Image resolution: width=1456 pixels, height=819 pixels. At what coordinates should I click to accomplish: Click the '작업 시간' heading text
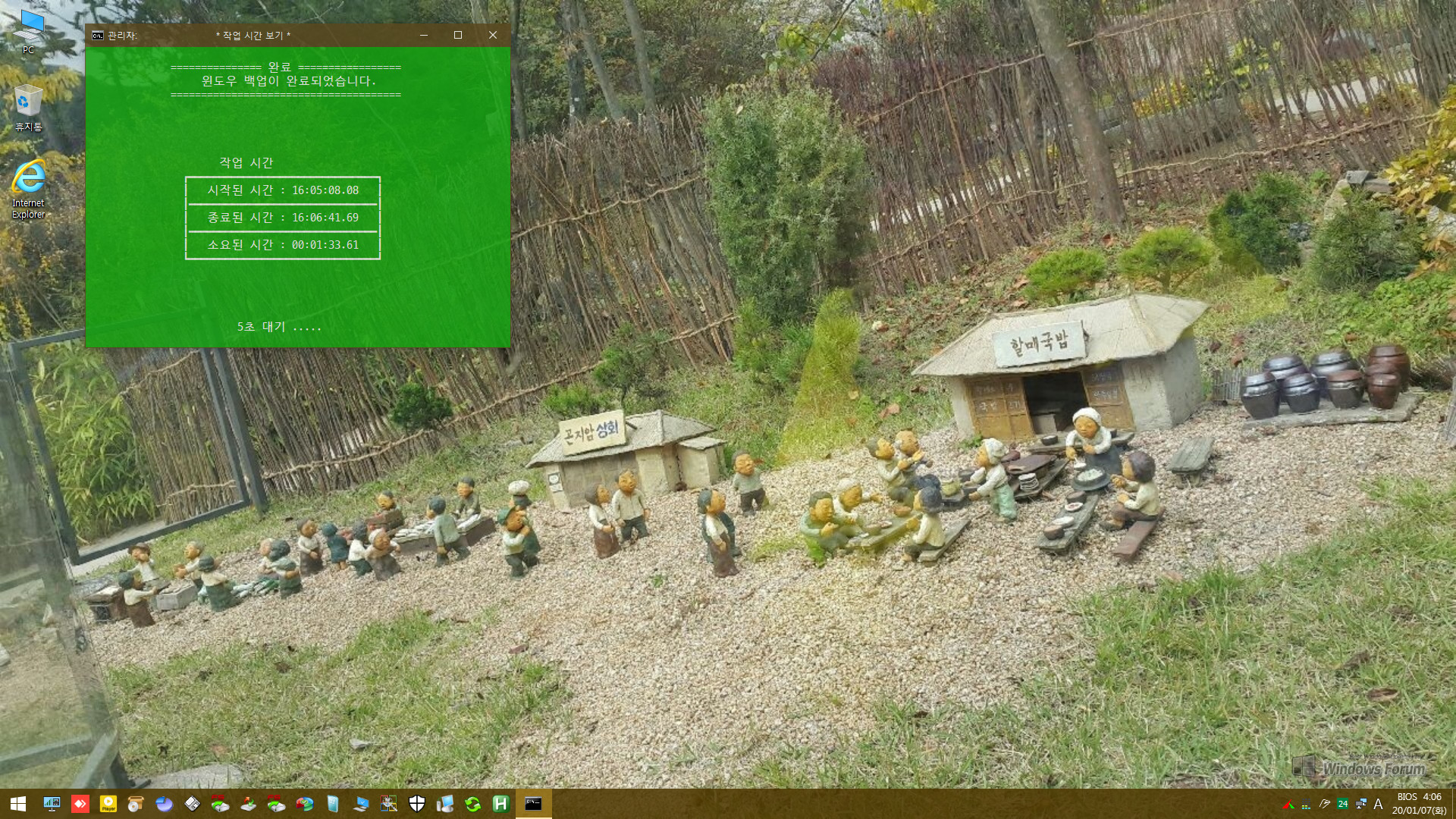pos(246,162)
